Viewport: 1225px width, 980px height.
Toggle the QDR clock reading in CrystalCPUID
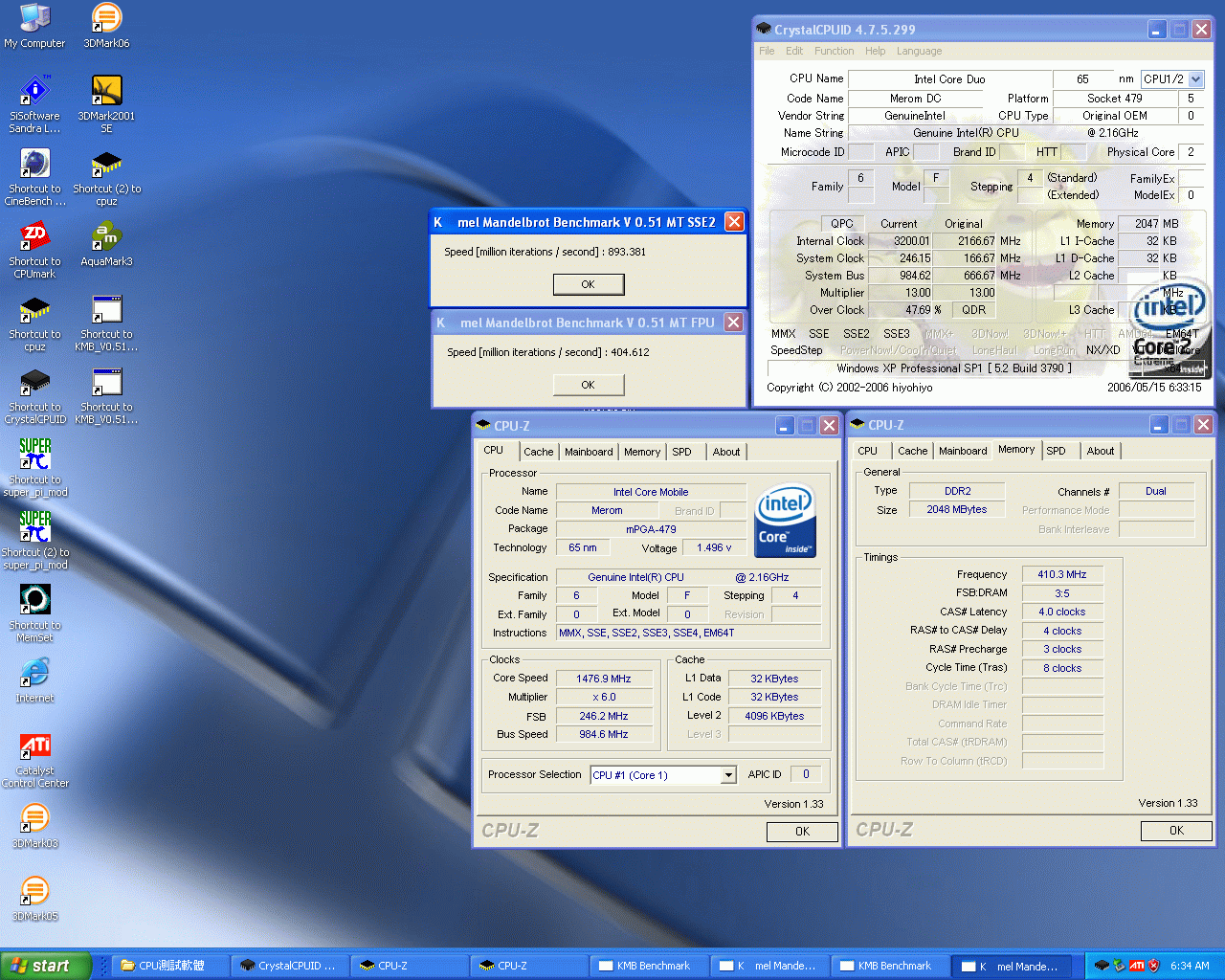[973, 310]
